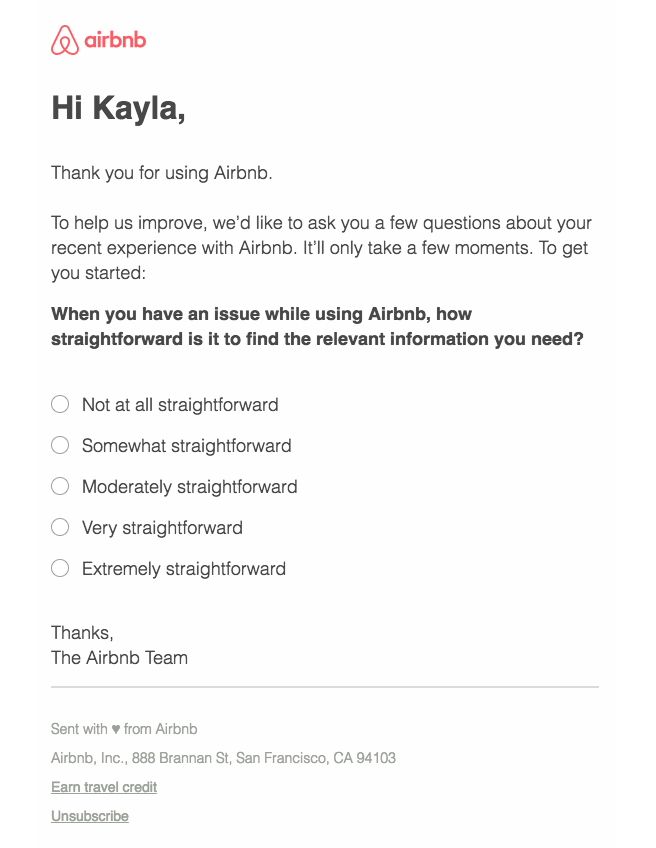Click the 'Extremely straightforward' answer text
The image size is (656, 848).
tap(184, 569)
